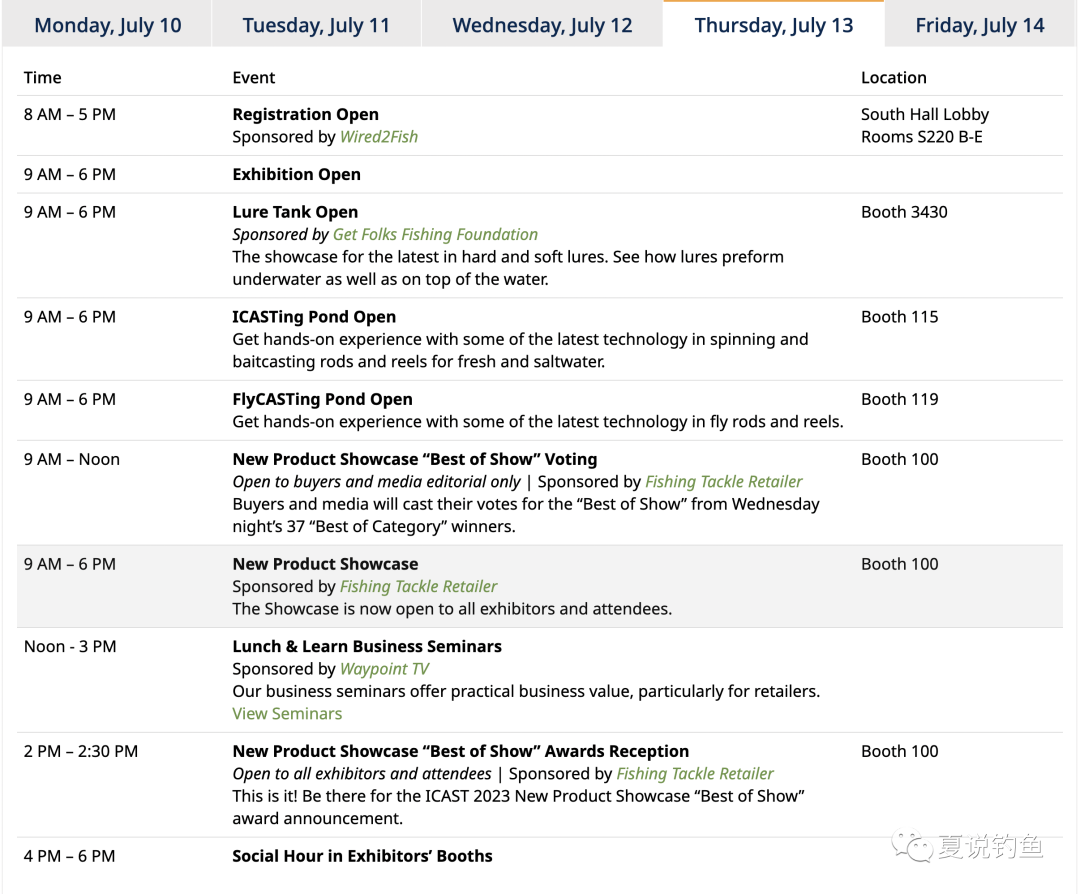Open the Tuesday, July 11 tab
The height and width of the screenshot is (894, 1080).
[x=316, y=25]
